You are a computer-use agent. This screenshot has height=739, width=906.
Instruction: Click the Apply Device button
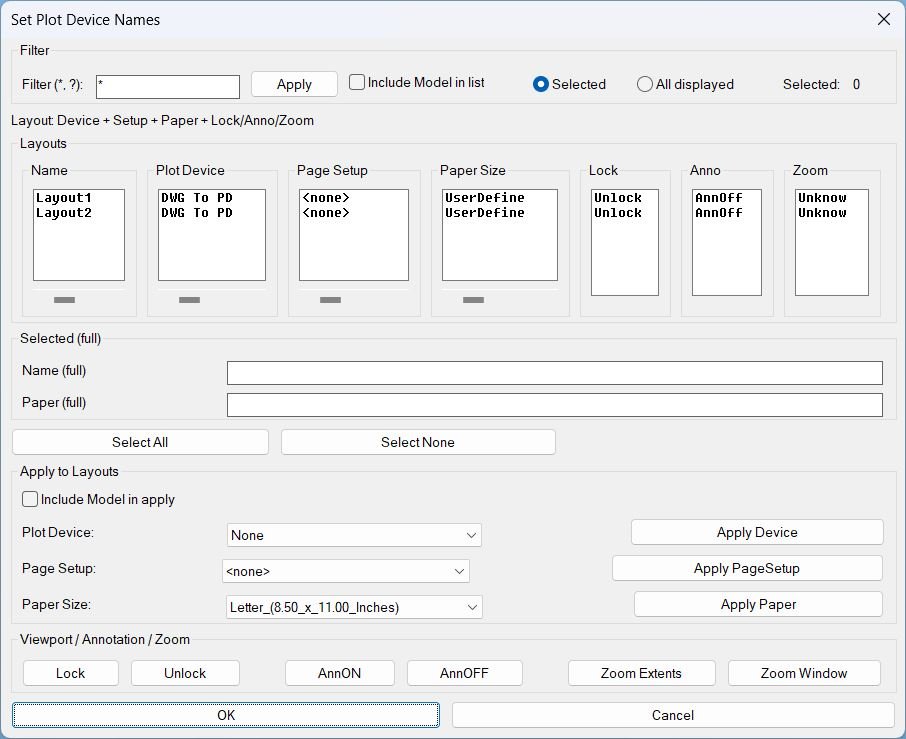pos(757,532)
